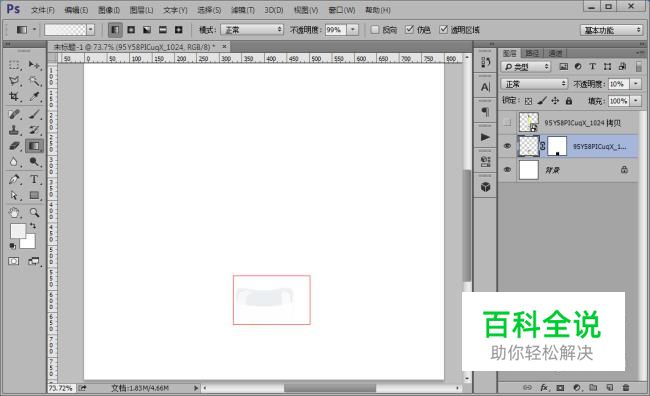
Task: Switch to the 通道 tab
Action: click(555, 53)
